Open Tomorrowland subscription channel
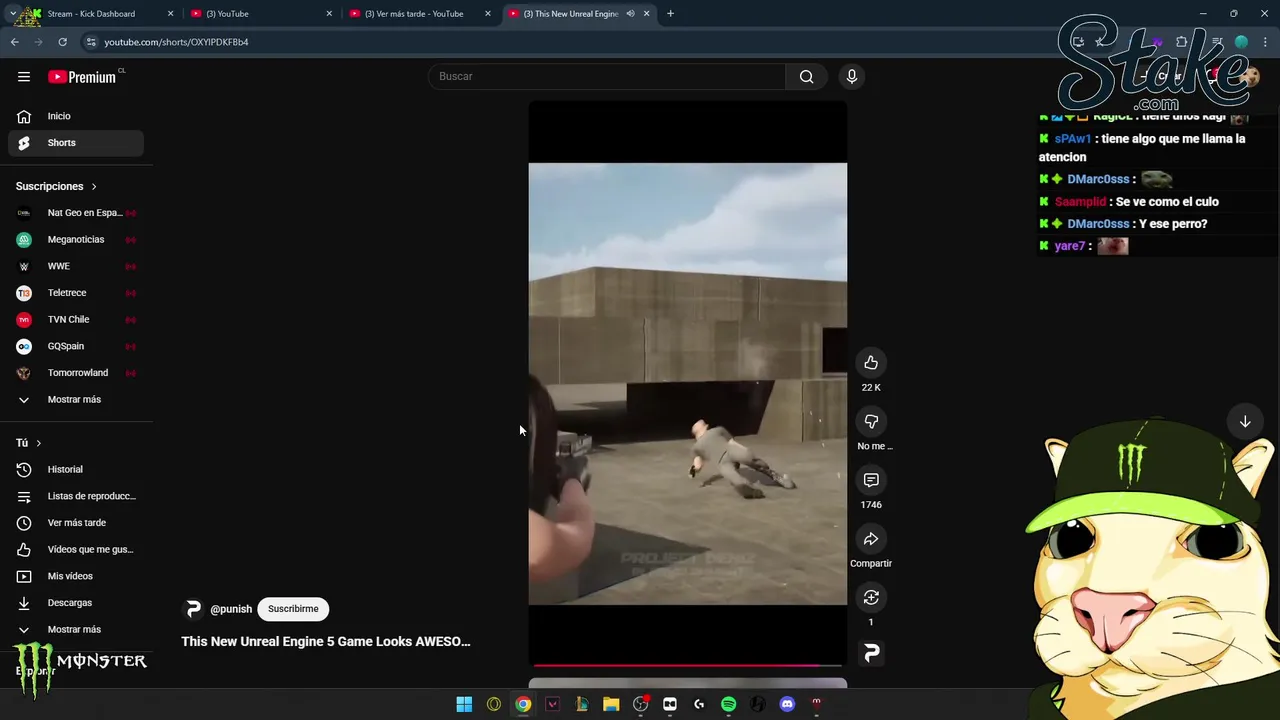1280x720 pixels. point(76,373)
